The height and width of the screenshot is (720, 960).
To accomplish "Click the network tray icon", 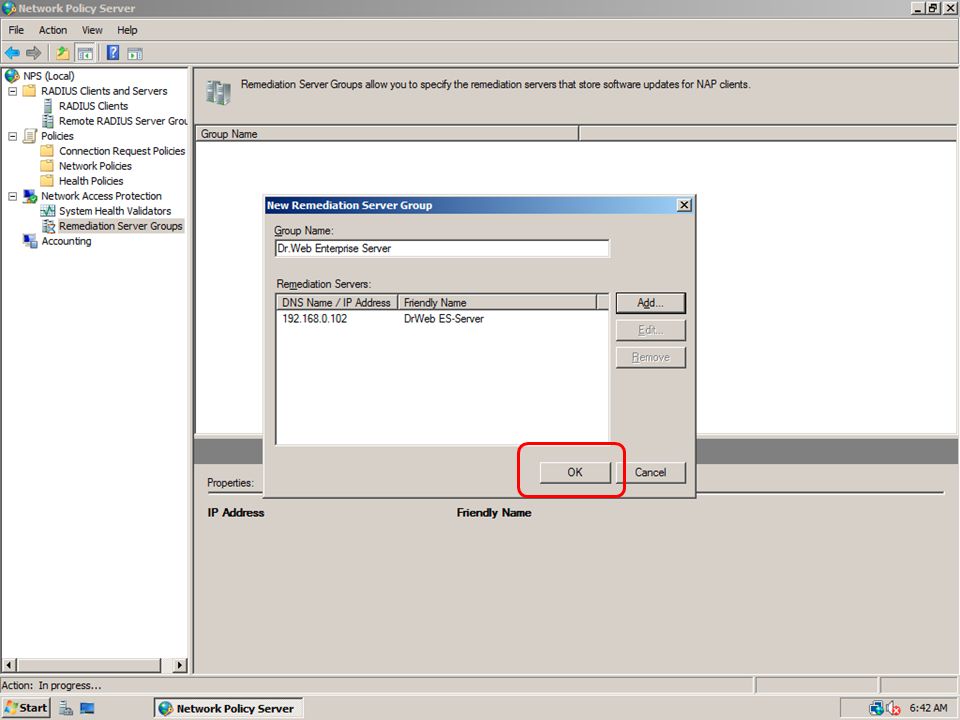I will click(x=876, y=708).
